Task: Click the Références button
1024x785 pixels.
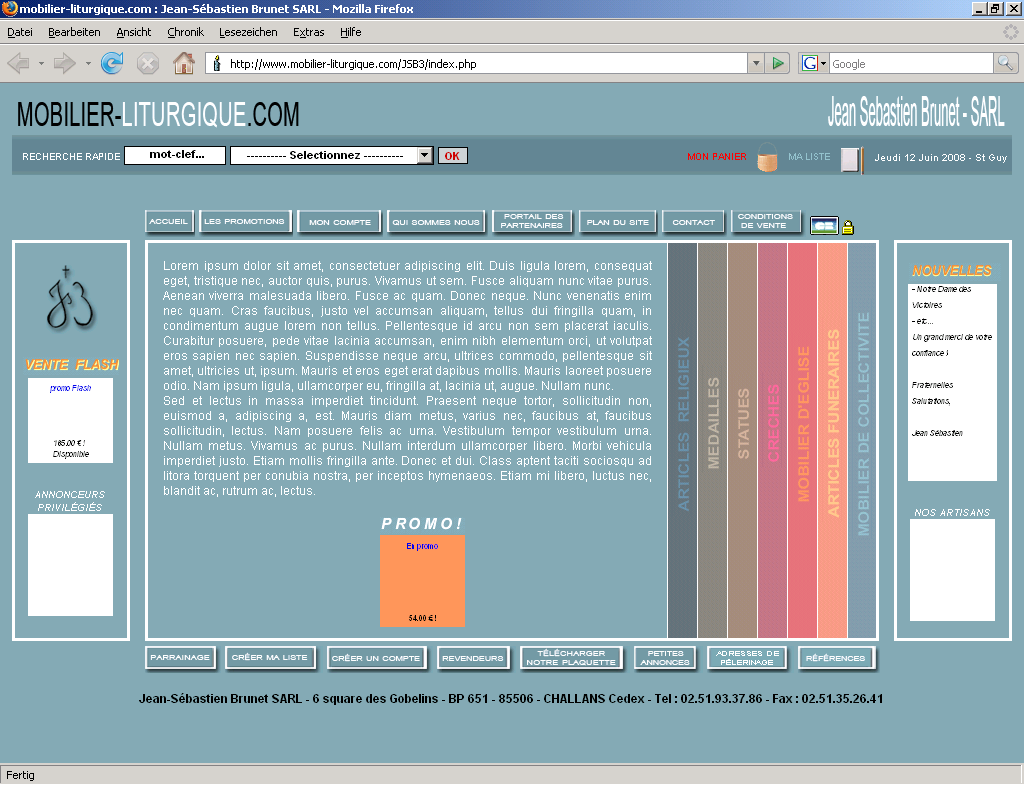Action: [x=836, y=658]
